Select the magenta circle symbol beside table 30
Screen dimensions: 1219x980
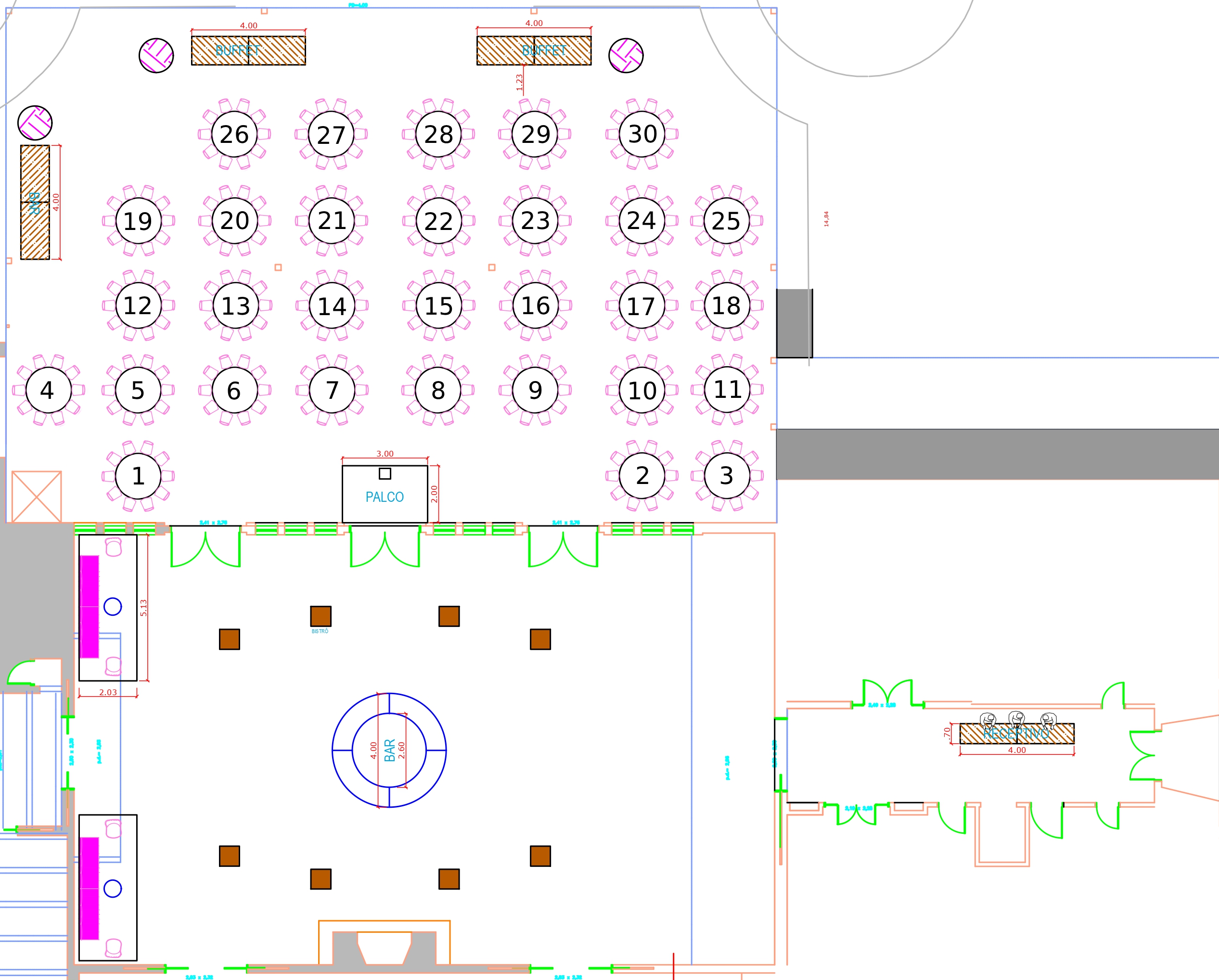click(x=626, y=55)
